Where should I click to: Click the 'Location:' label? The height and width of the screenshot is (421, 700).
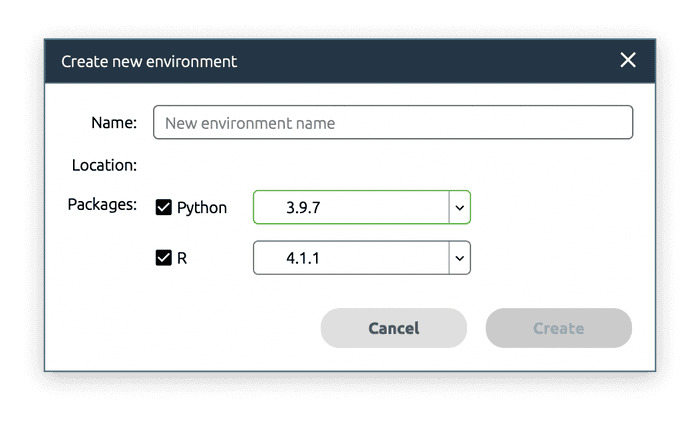pyautogui.click(x=104, y=165)
